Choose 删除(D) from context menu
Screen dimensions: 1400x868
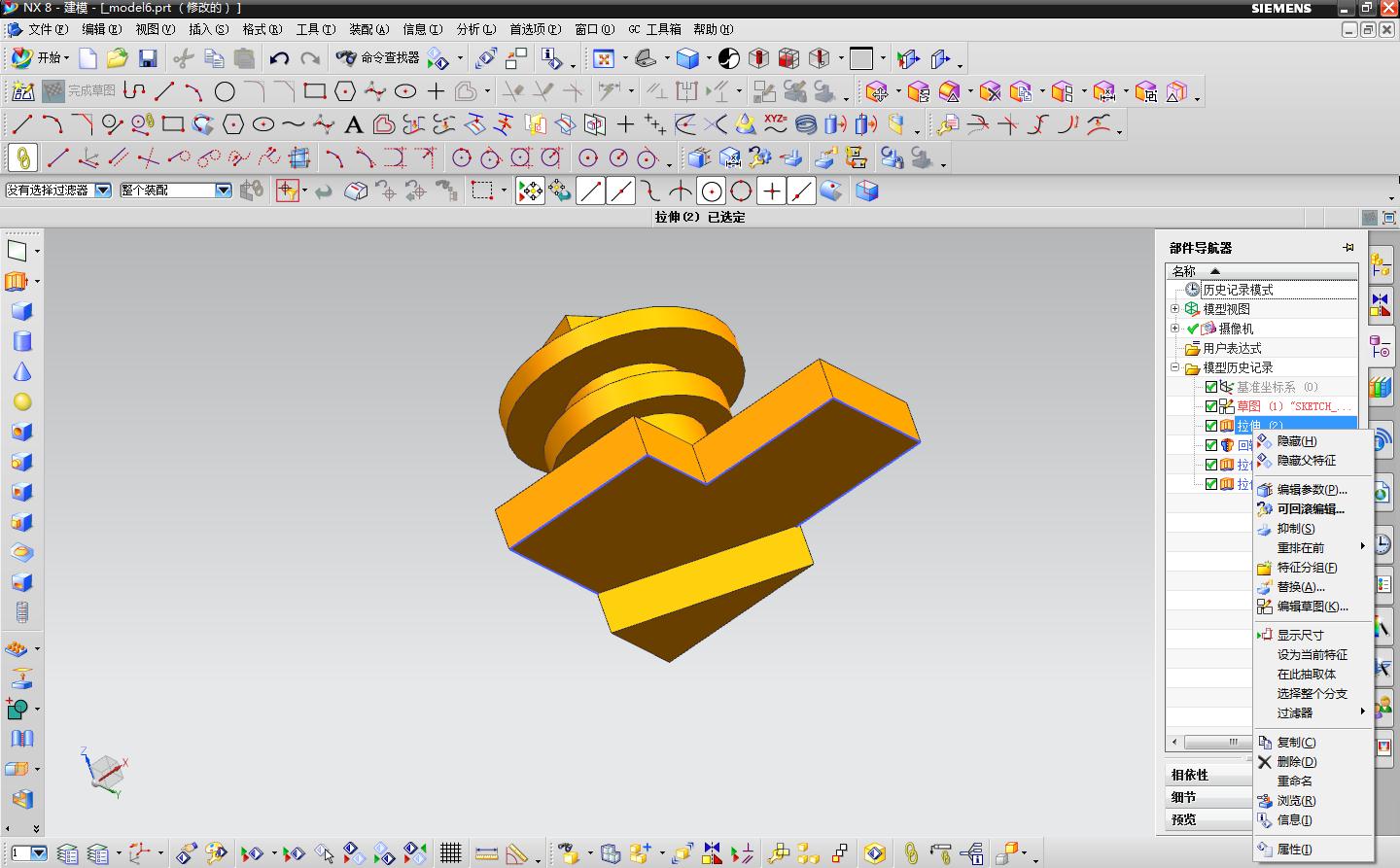(x=1312, y=762)
